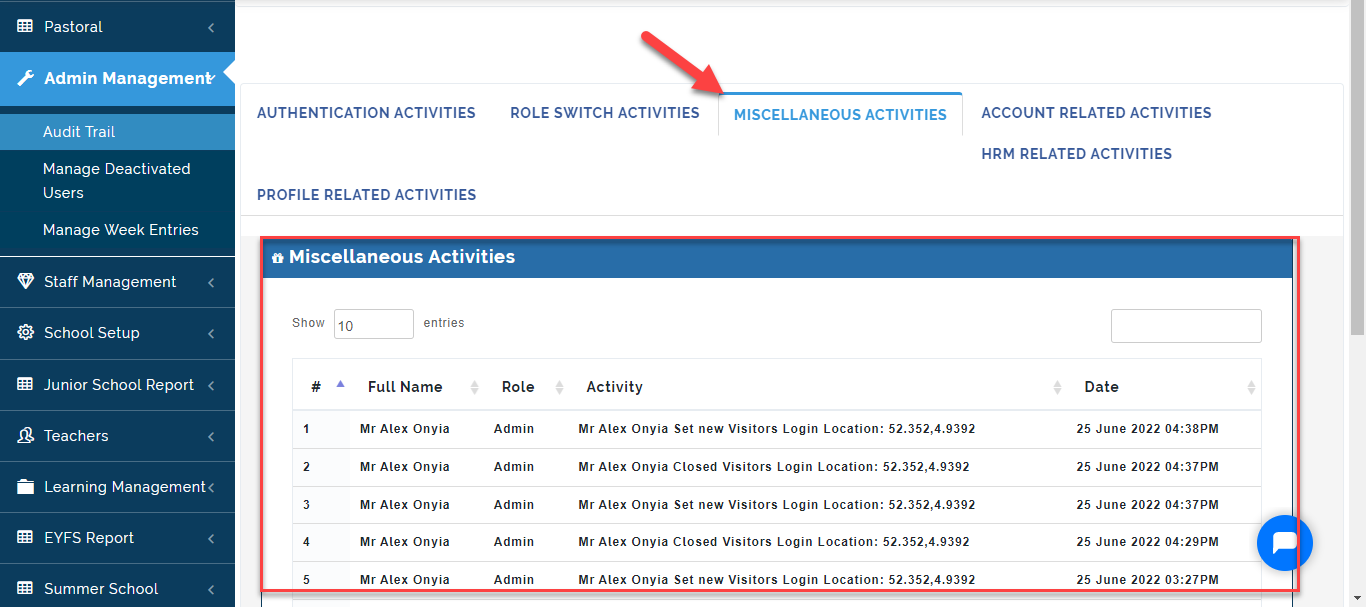Viewport: 1366px width, 607px height.
Task: Click the Learning Management folder icon
Action: pos(25,487)
